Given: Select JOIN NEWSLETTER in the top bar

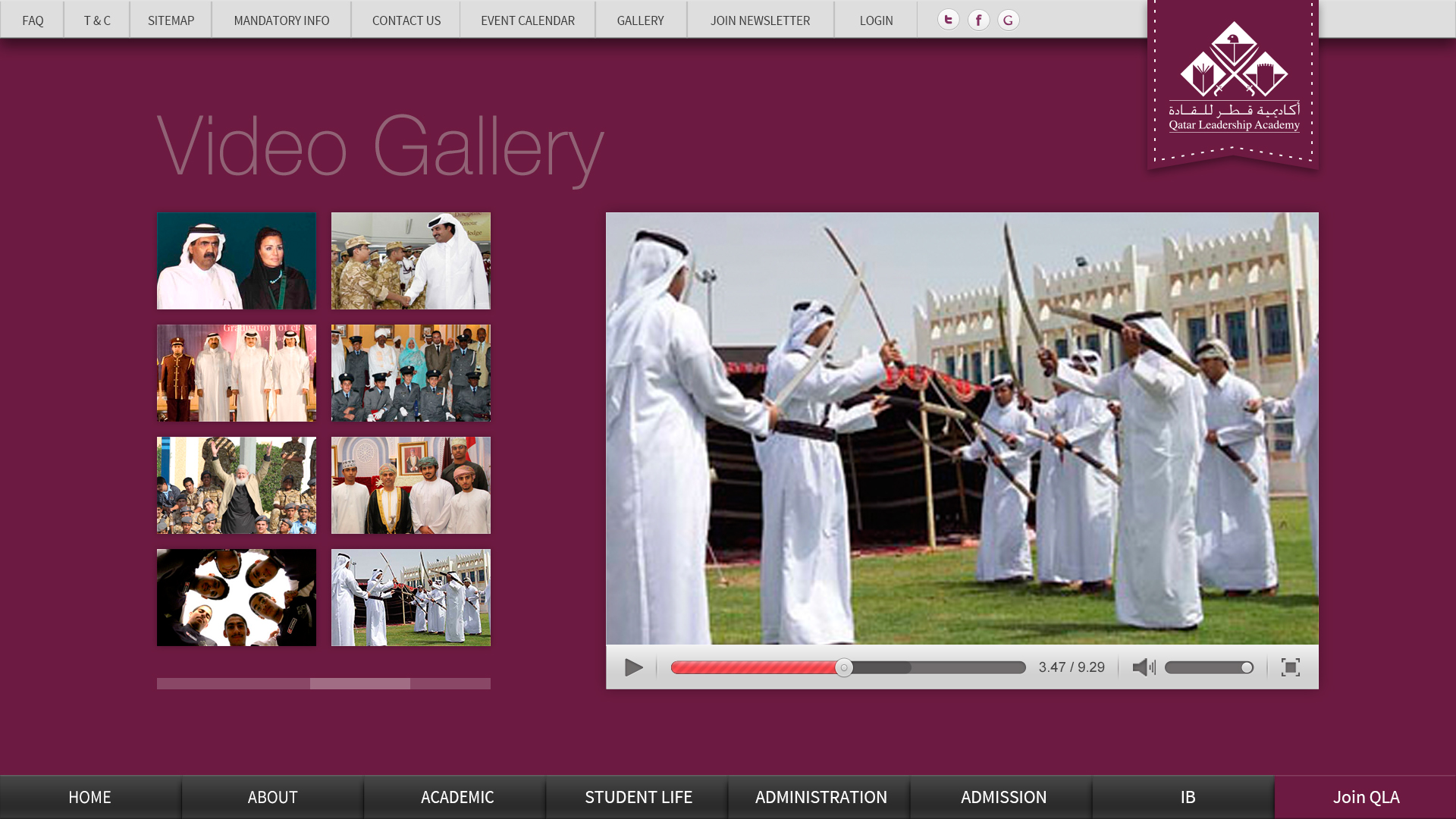Looking at the screenshot, I should pos(760,20).
